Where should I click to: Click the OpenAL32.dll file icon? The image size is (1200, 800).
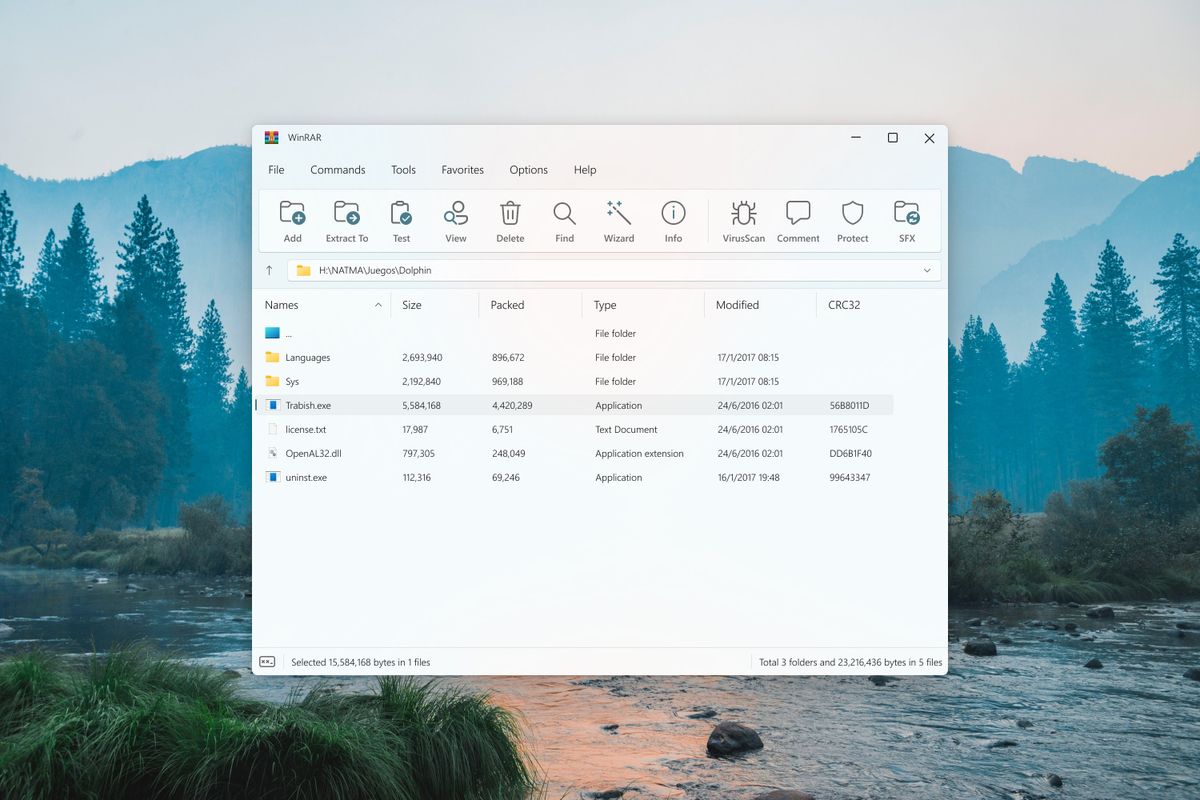[x=273, y=453]
